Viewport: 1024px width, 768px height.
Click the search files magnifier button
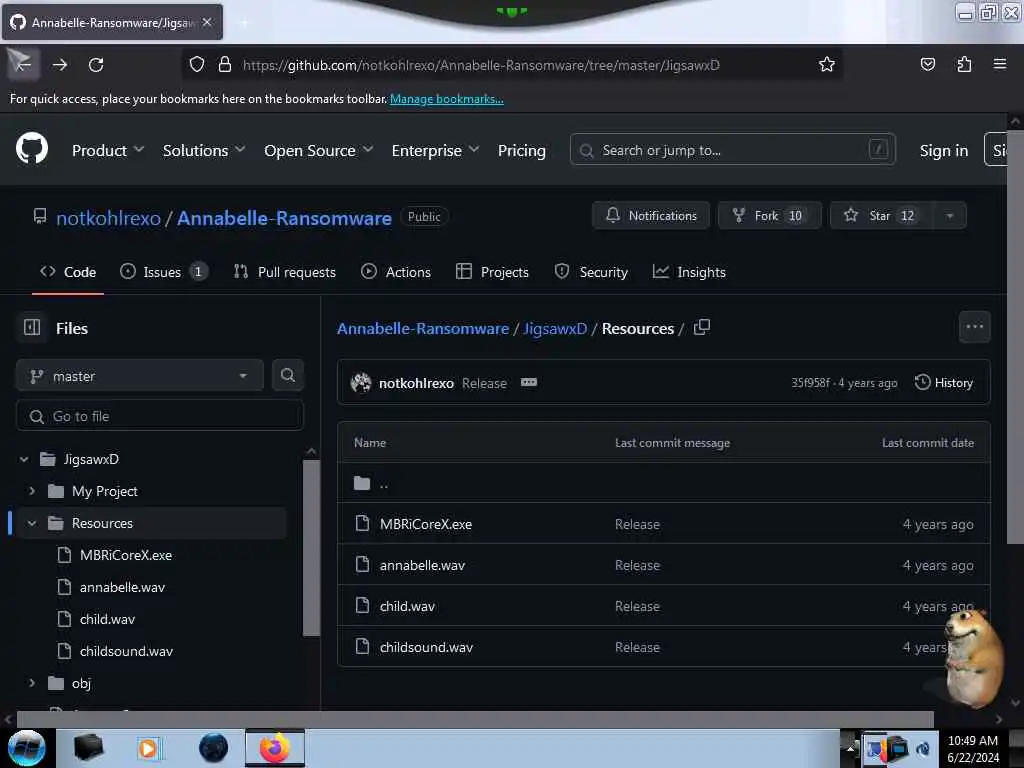point(287,375)
